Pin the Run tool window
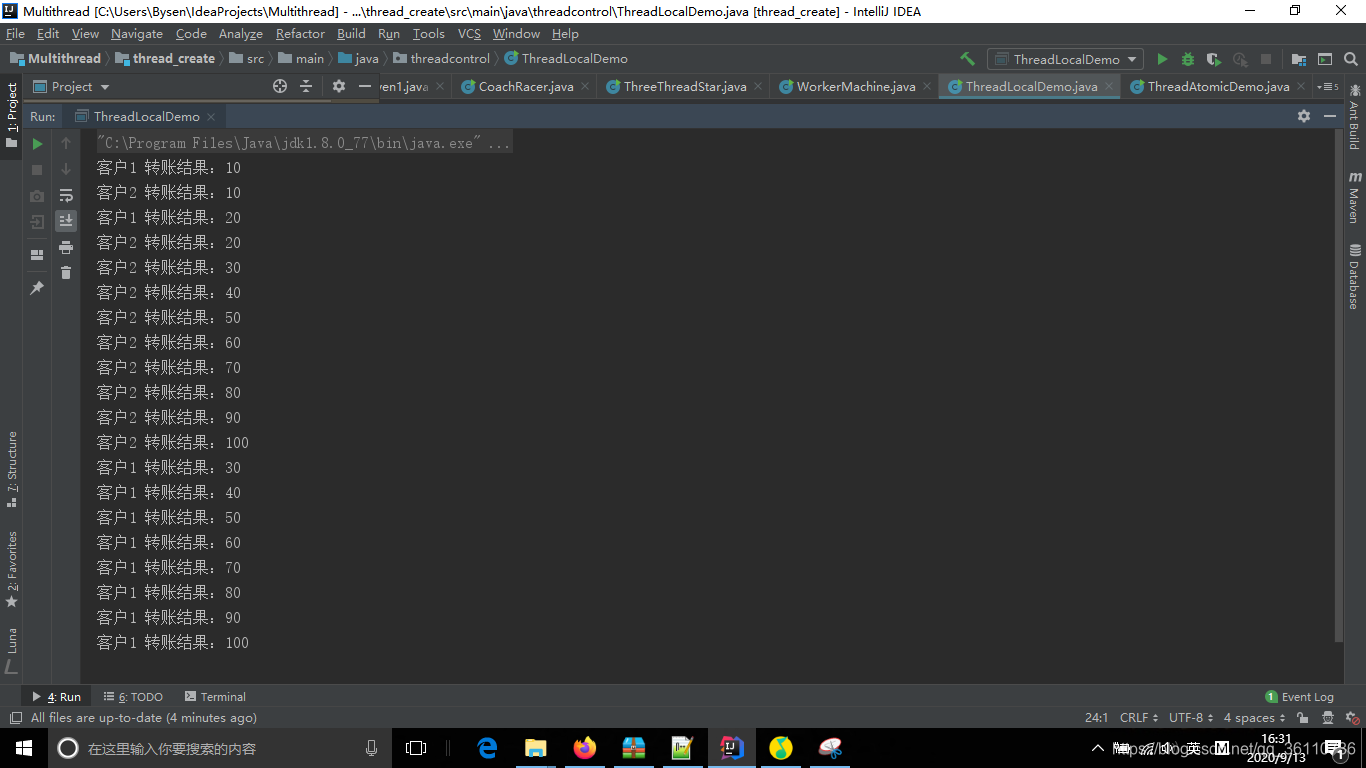1366x768 pixels. click(37, 287)
